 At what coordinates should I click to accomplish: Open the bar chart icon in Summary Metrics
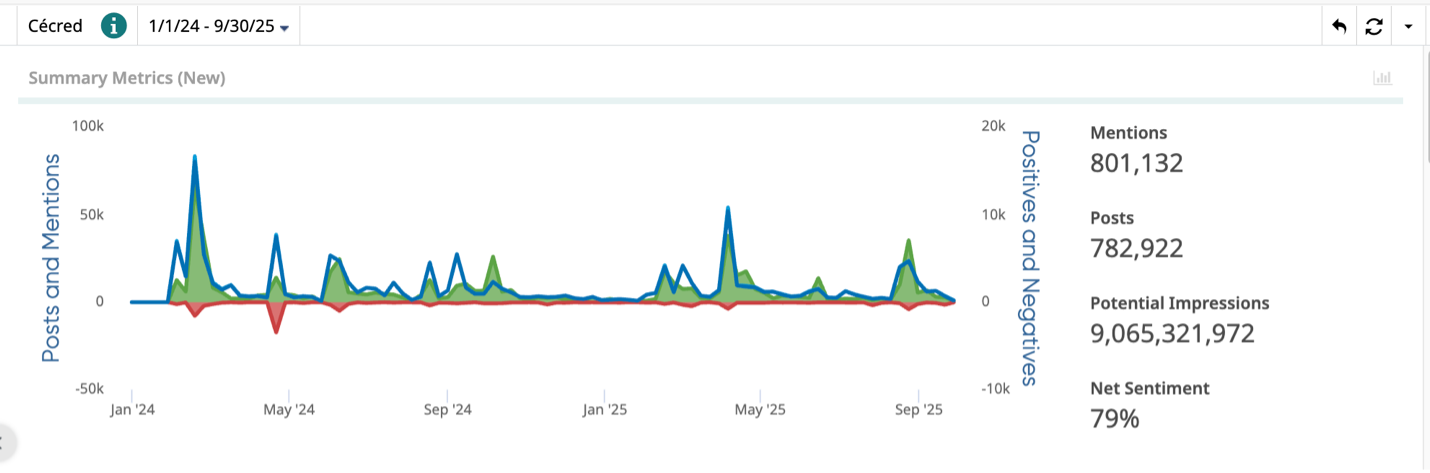click(1383, 78)
